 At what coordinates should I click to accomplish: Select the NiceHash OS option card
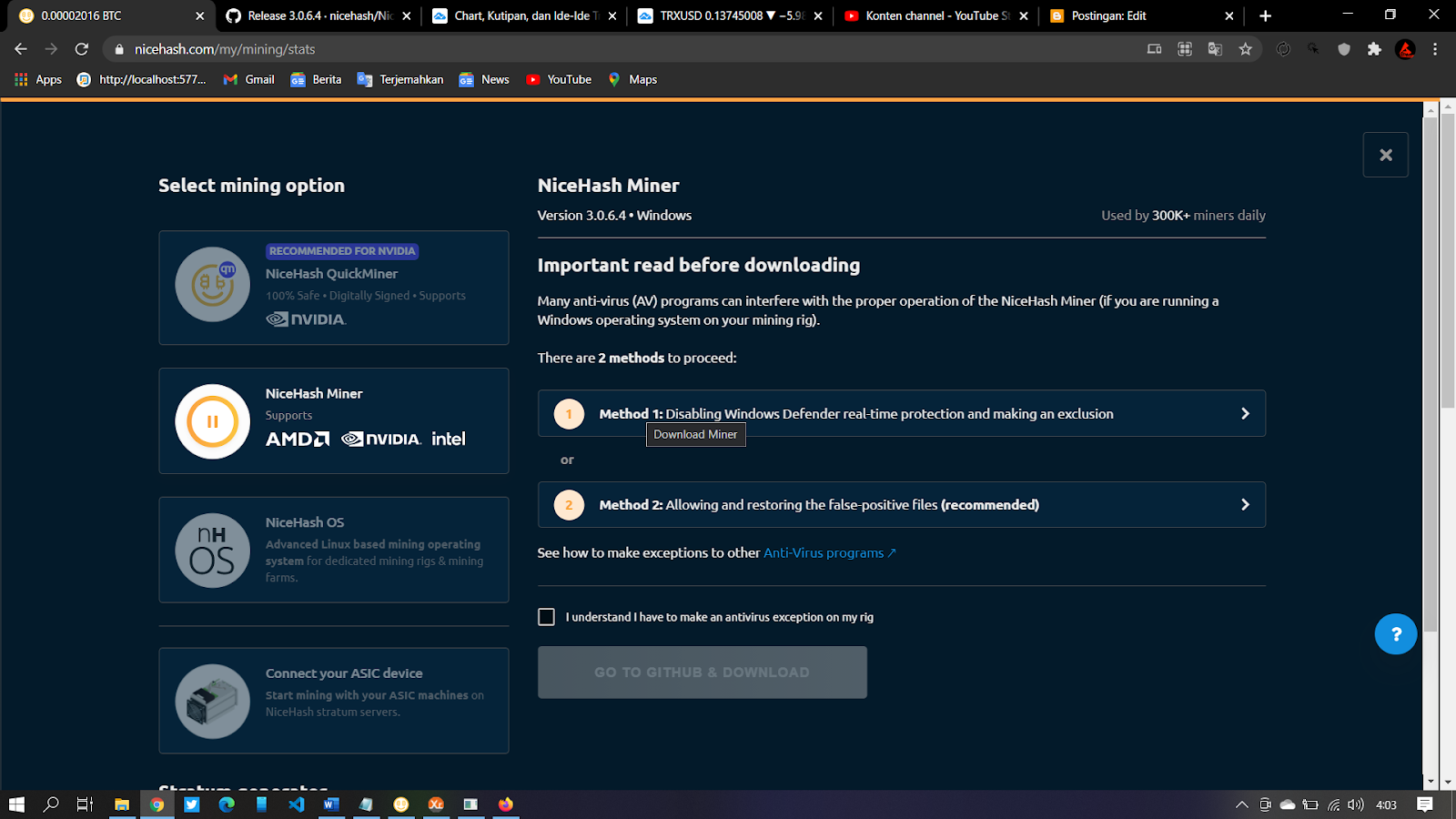click(x=334, y=550)
